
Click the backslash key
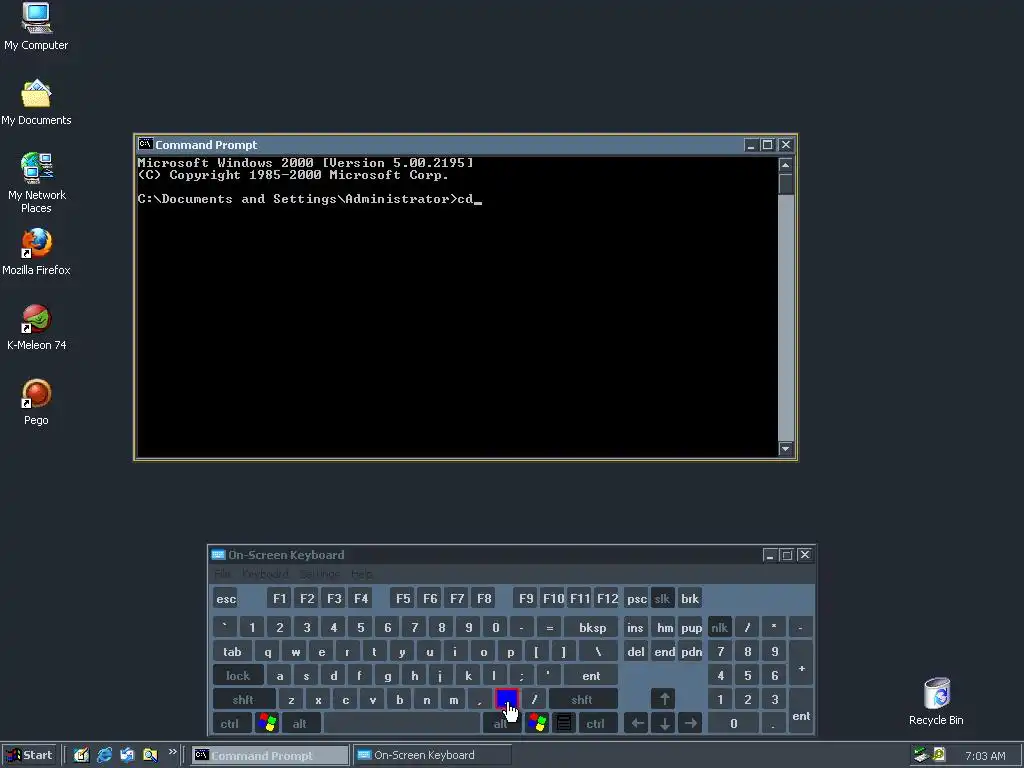(x=598, y=652)
